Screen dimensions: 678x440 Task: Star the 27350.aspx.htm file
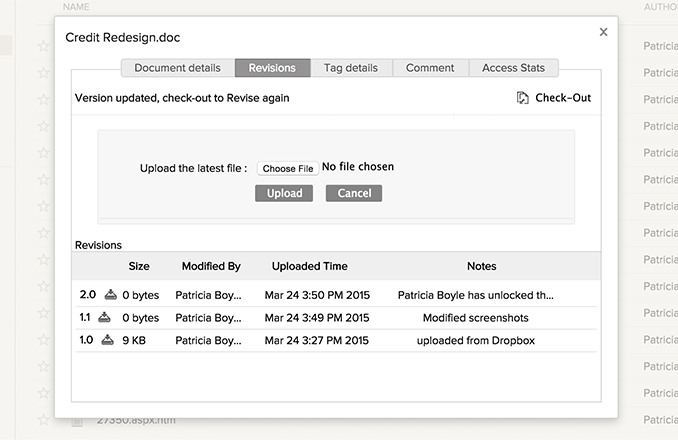[43, 421]
